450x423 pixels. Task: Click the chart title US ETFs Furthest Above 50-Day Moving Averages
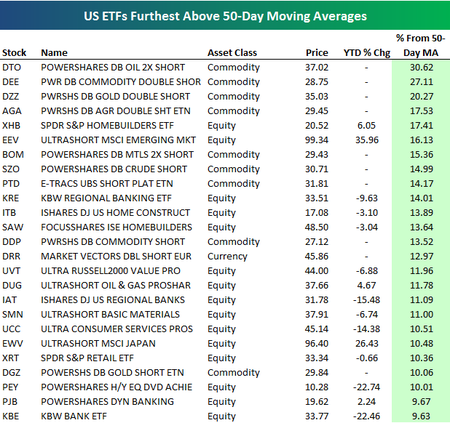225,16
